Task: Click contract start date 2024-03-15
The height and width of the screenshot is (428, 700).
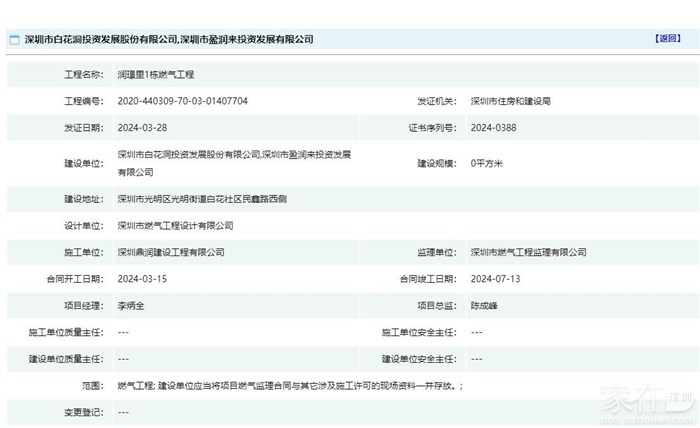Action: [x=144, y=279]
